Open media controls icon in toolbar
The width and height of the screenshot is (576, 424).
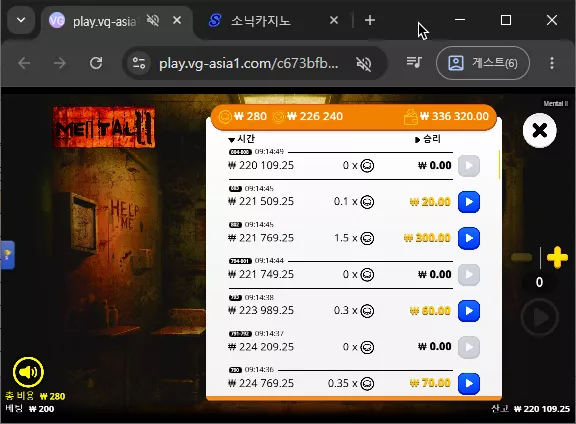pyautogui.click(x=414, y=62)
